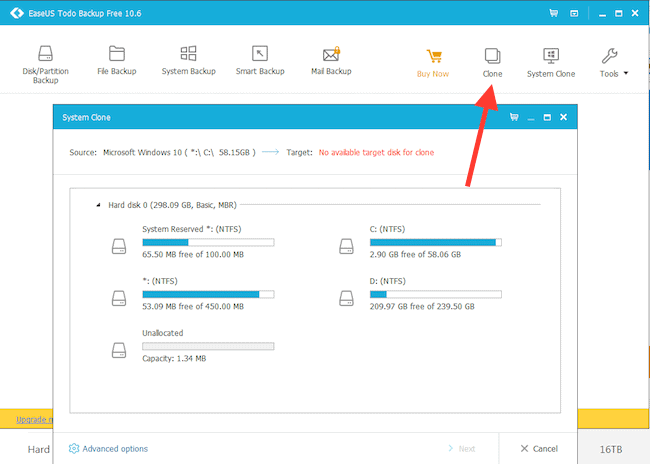650x464 pixels.
Task: Open the Clone tool
Action: point(492,63)
